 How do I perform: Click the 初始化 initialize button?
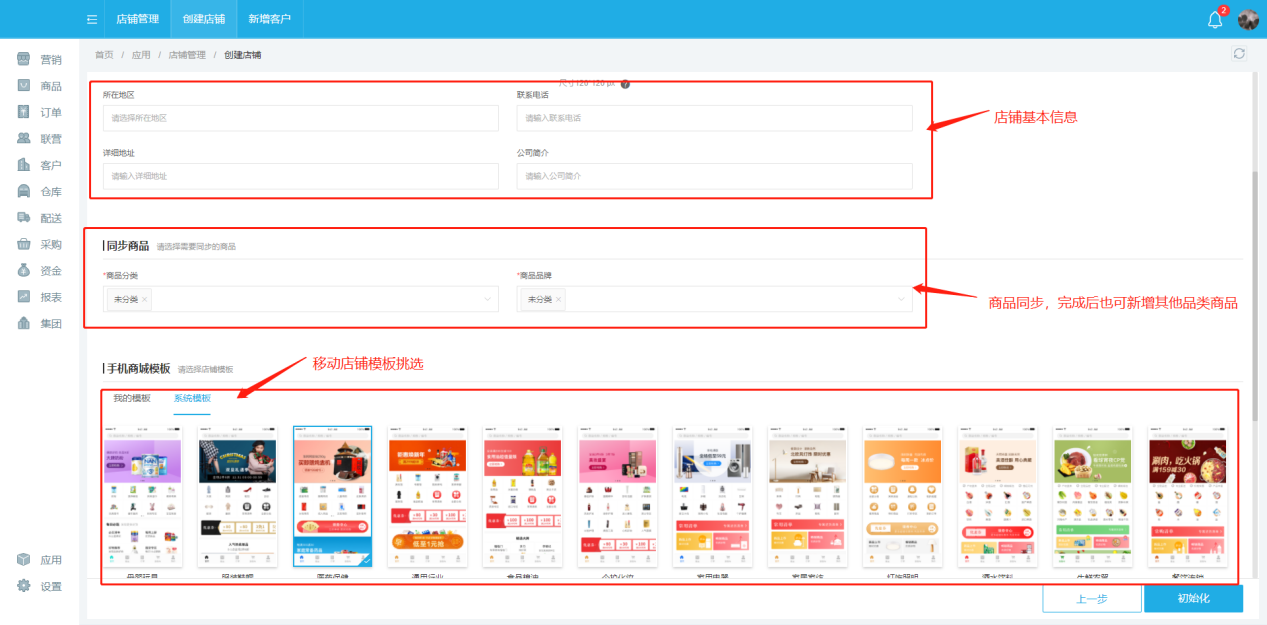point(1193,598)
